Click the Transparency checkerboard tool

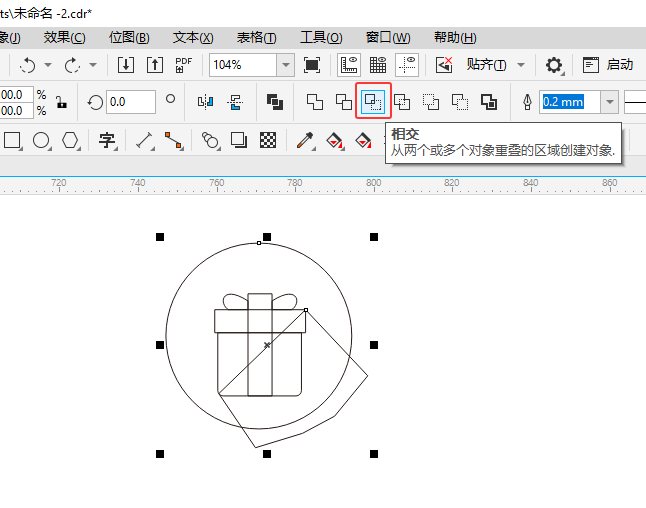click(268, 140)
